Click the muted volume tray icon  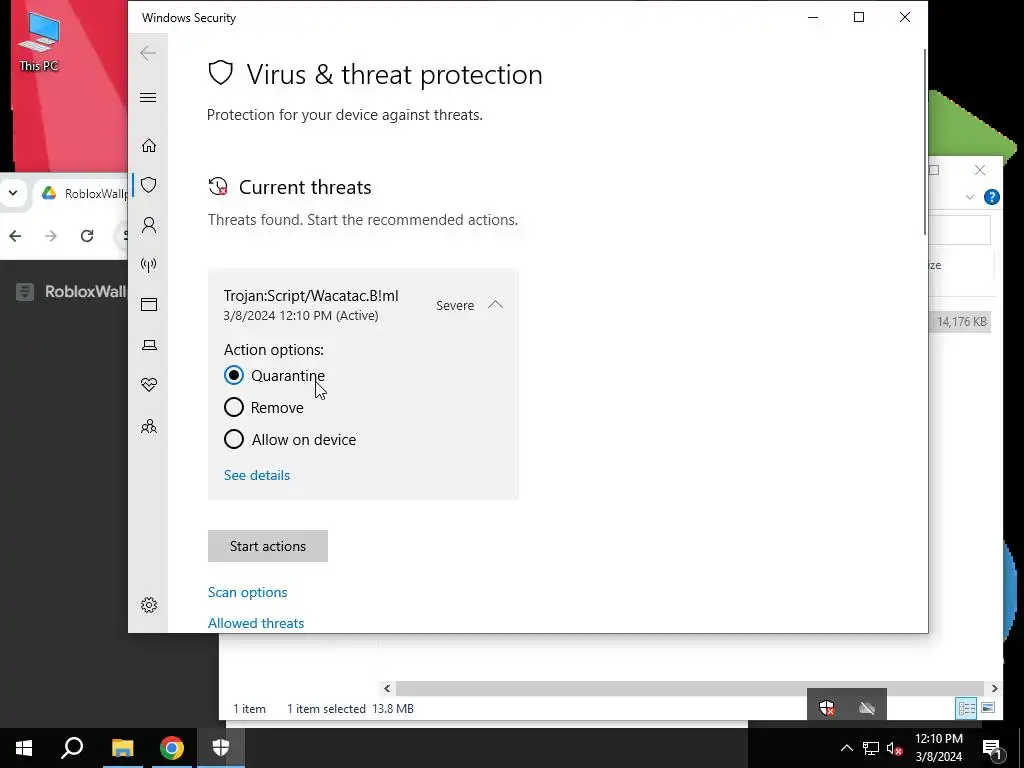click(x=895, y=748)
